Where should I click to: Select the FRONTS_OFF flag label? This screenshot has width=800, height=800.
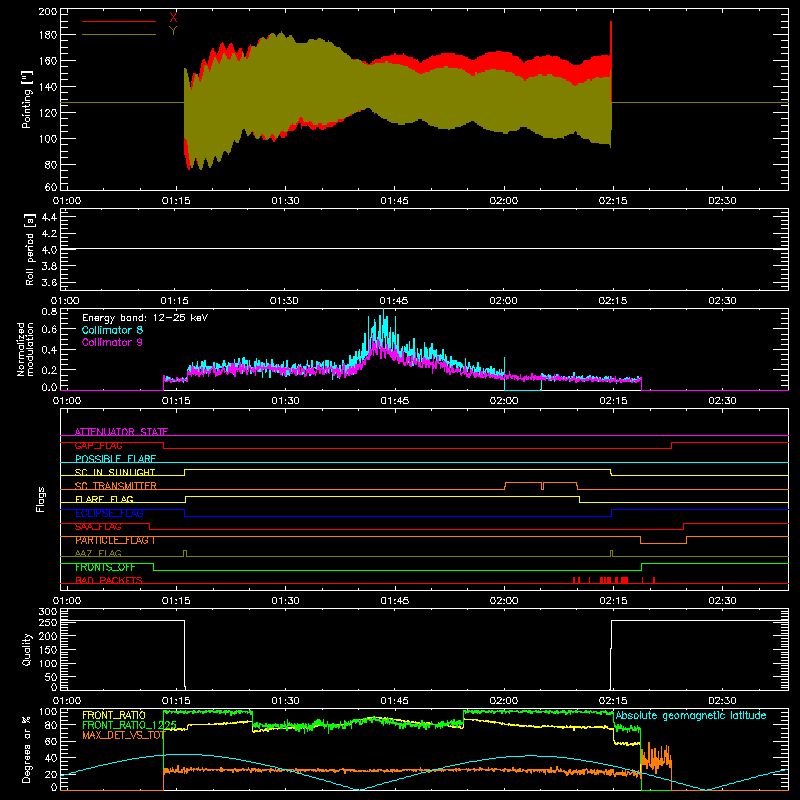click(105, 567)
